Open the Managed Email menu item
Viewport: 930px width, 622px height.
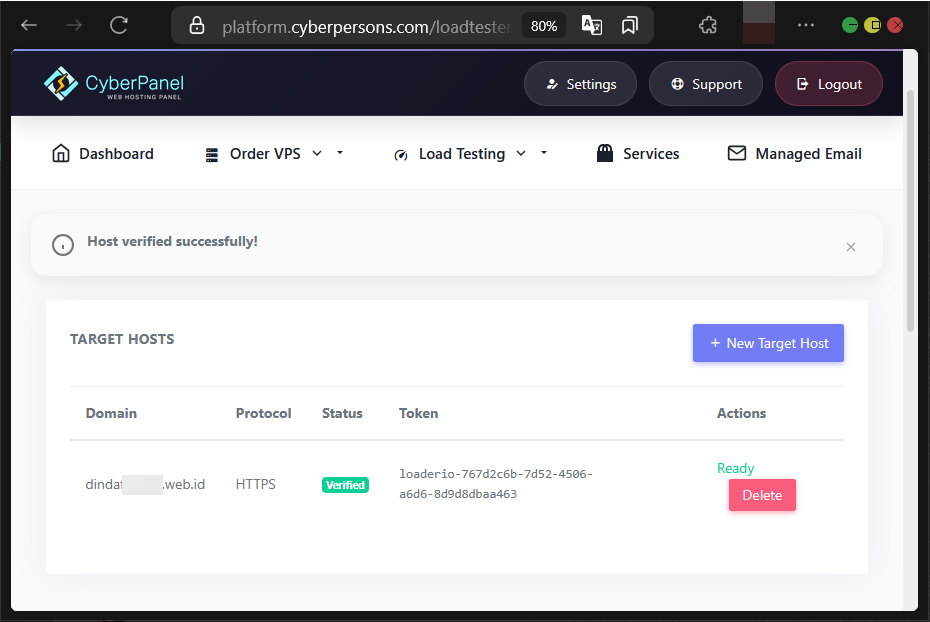coord(794,154)
